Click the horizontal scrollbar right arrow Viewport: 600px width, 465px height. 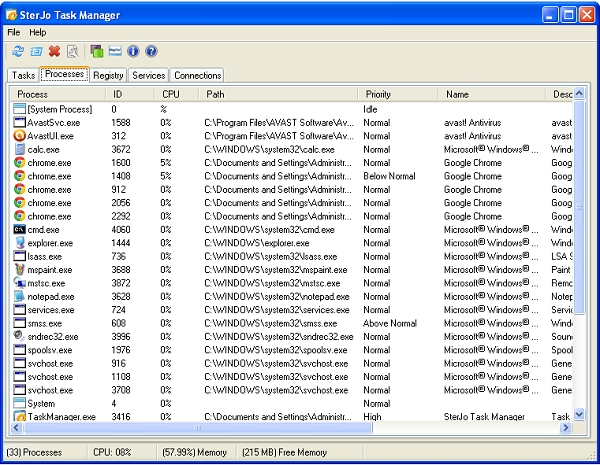pyautogui.click(x=566, y=428)
